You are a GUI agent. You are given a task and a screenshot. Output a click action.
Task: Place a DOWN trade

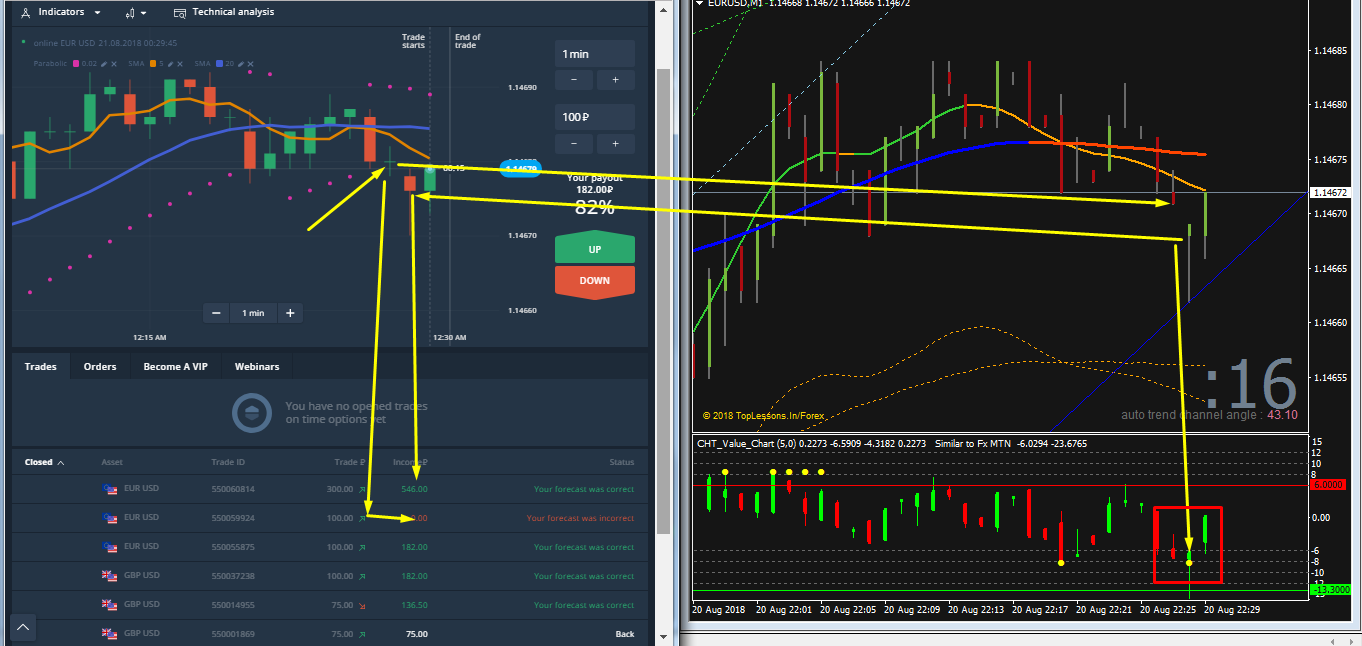[x=595, y=281]
